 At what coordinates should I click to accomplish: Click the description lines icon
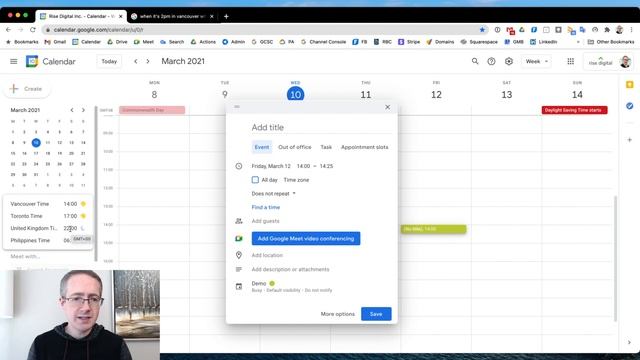239,269
